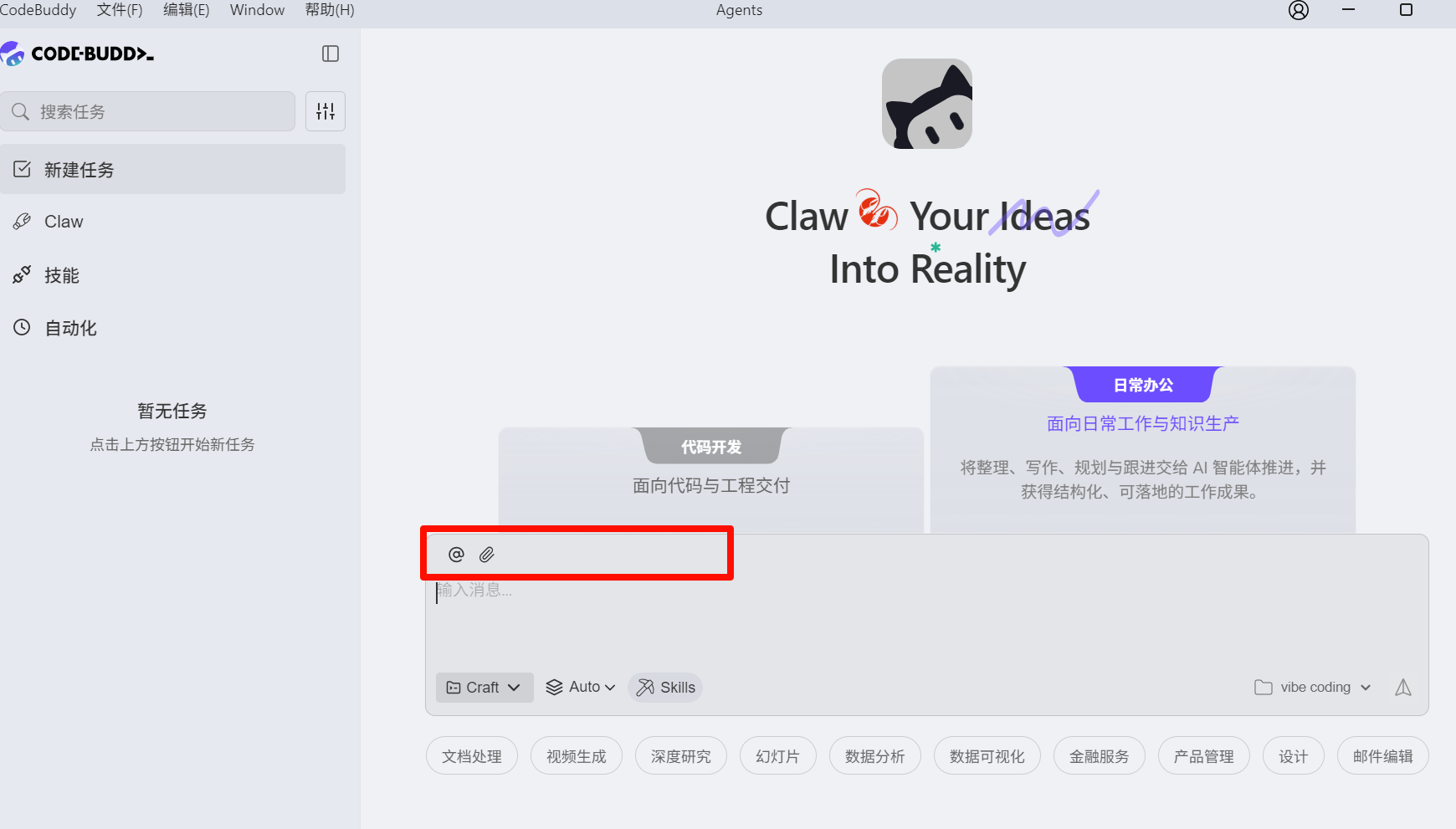The image size is (1456, 829).
Task: Open the user account icon
Action: (1299, 10)
